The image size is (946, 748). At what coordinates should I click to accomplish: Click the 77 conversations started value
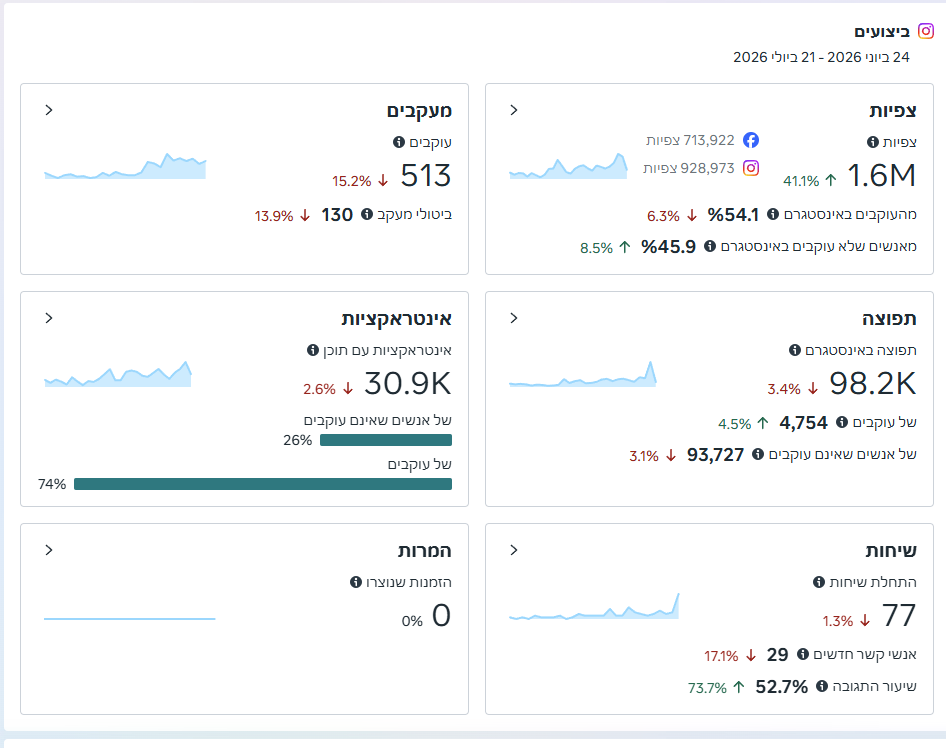pyautogui.click(x=900, y=616)
